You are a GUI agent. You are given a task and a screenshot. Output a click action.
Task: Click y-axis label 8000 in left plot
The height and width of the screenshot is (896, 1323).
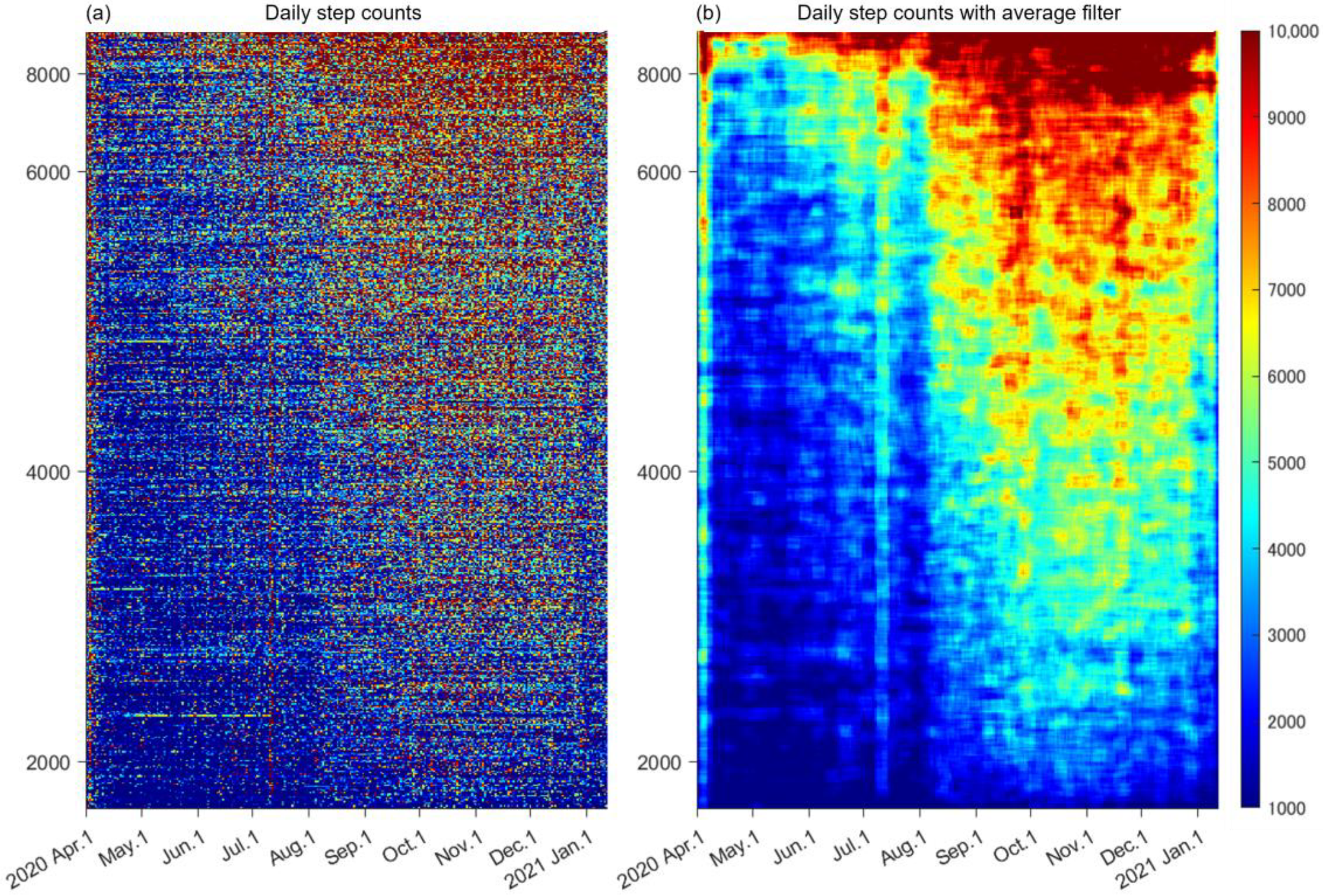click(47, 75)
